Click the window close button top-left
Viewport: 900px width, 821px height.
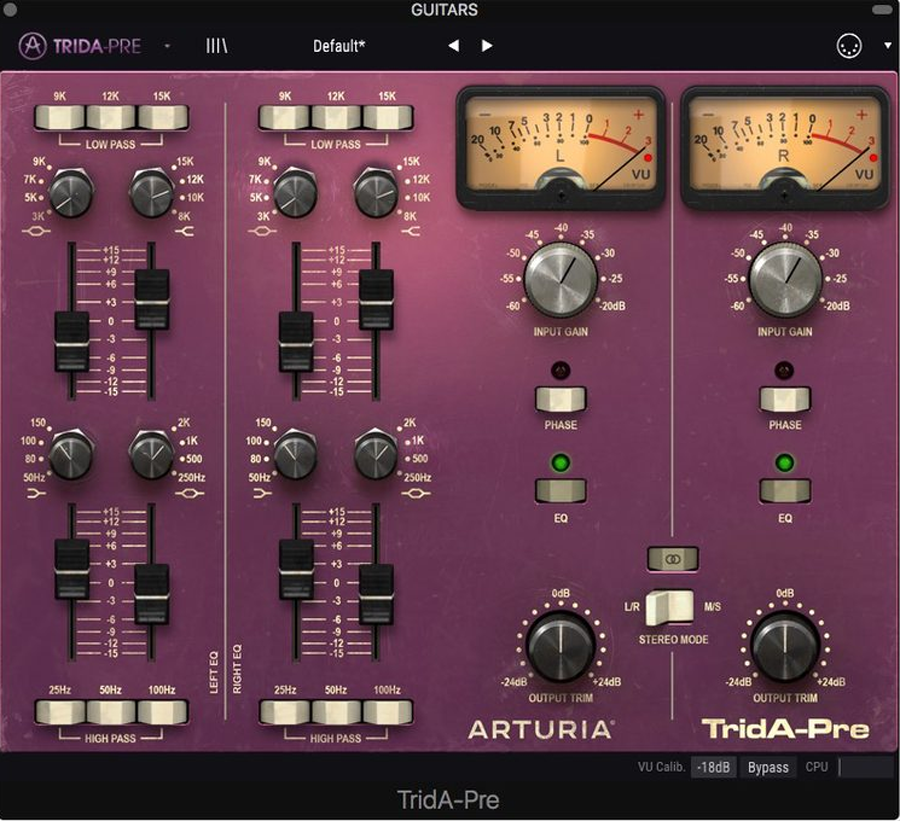click(10, 9)
